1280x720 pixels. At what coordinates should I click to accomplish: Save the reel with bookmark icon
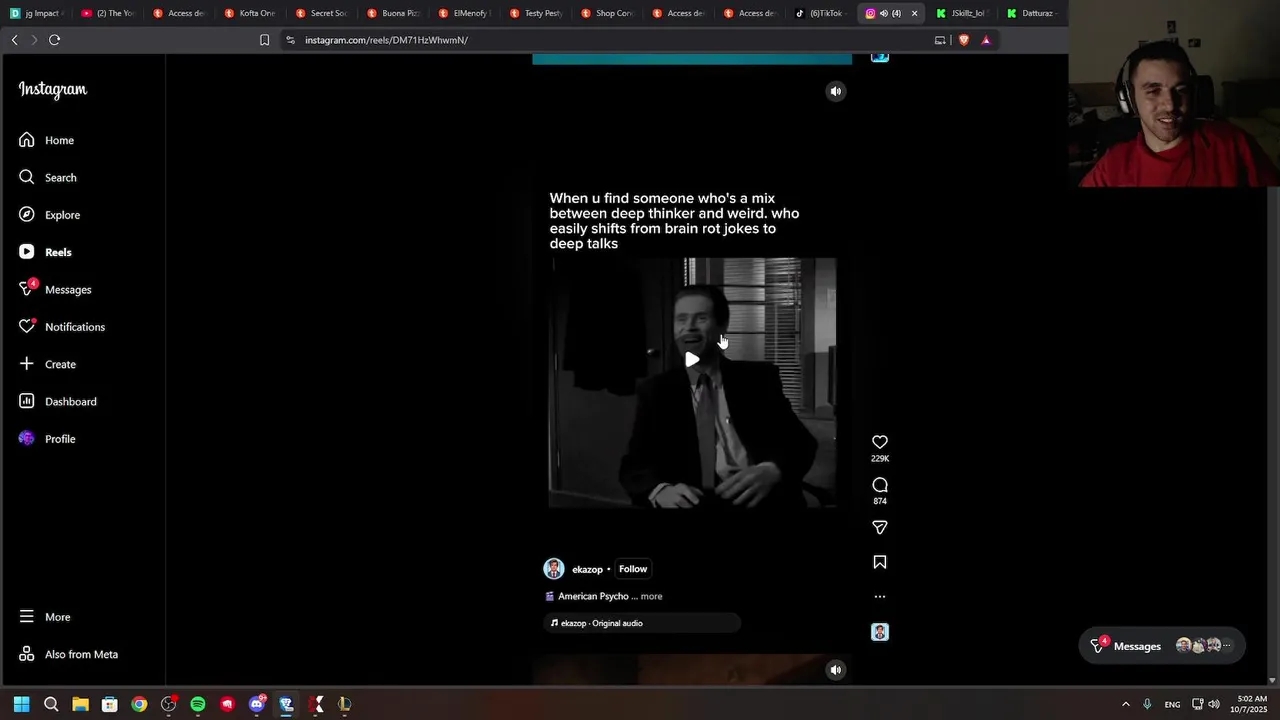pos(880,562)
